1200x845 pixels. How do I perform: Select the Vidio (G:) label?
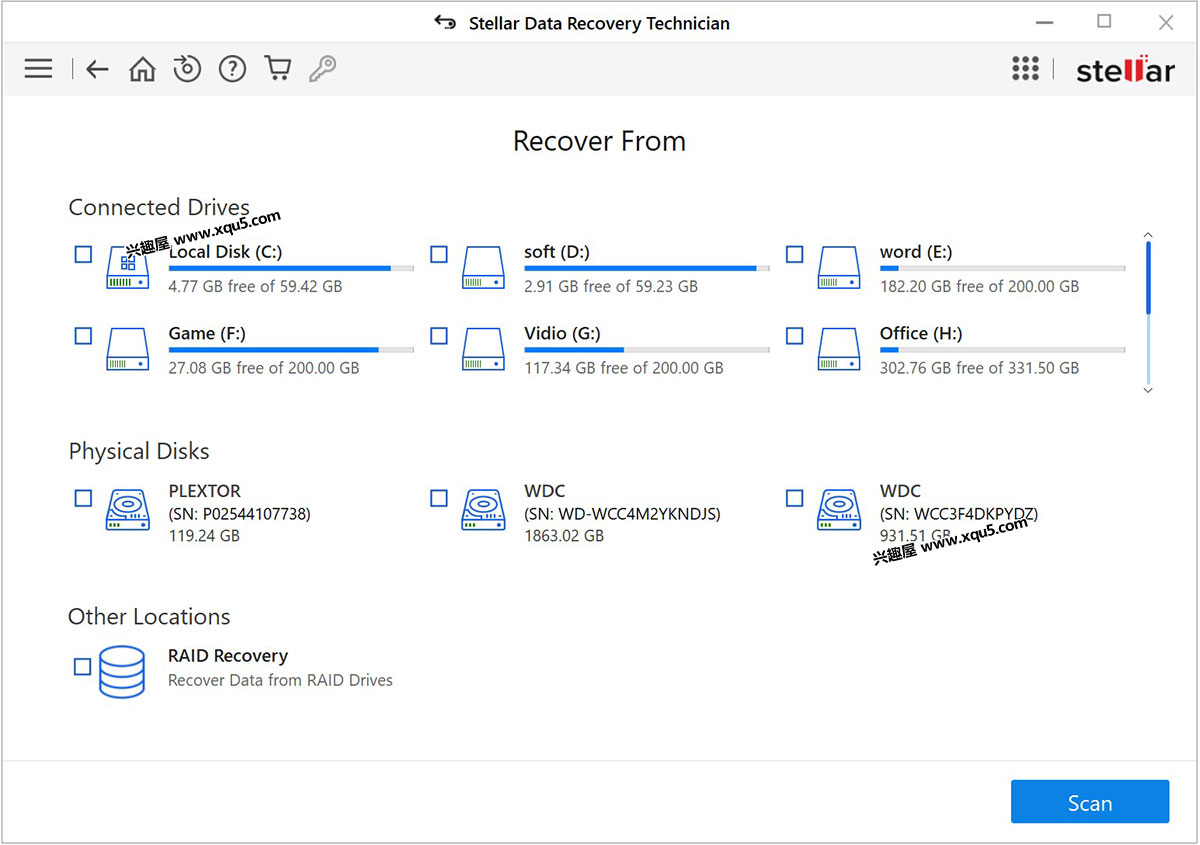pyautogui.click(x=562, y=334)
